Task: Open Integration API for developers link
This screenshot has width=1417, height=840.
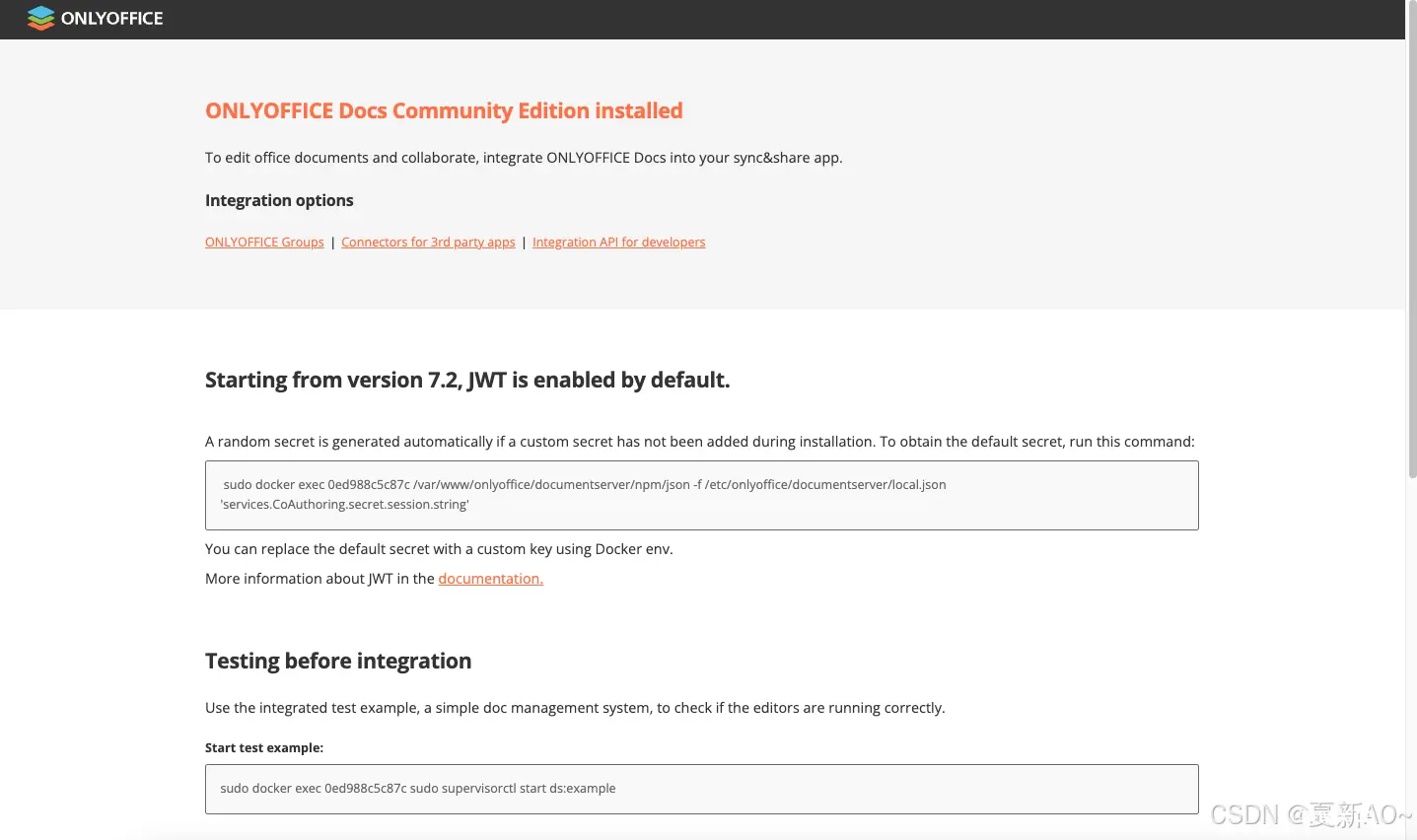Action: pyautogui.click(x=618, y=242)
